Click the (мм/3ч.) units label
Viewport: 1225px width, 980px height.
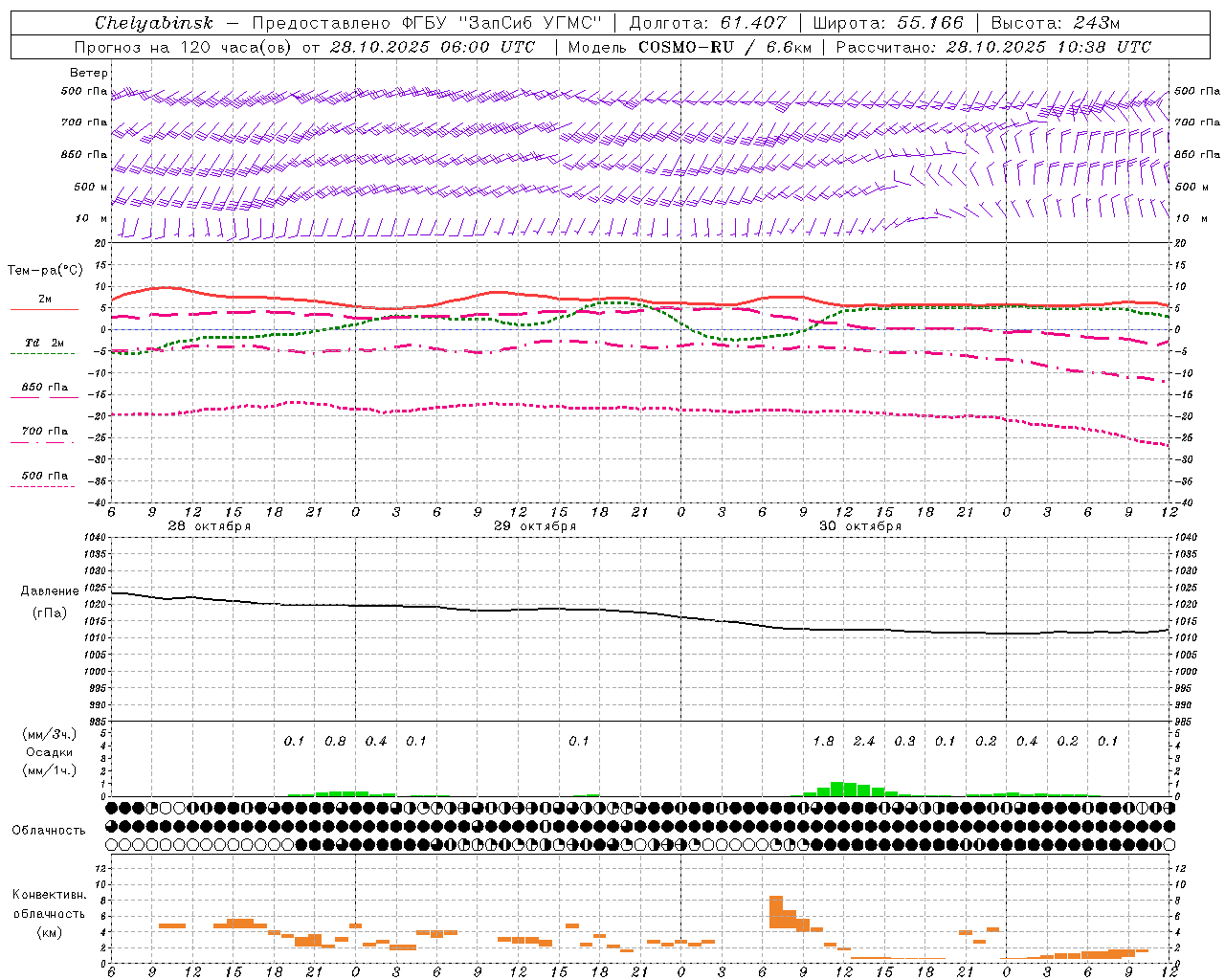(49, 735)
